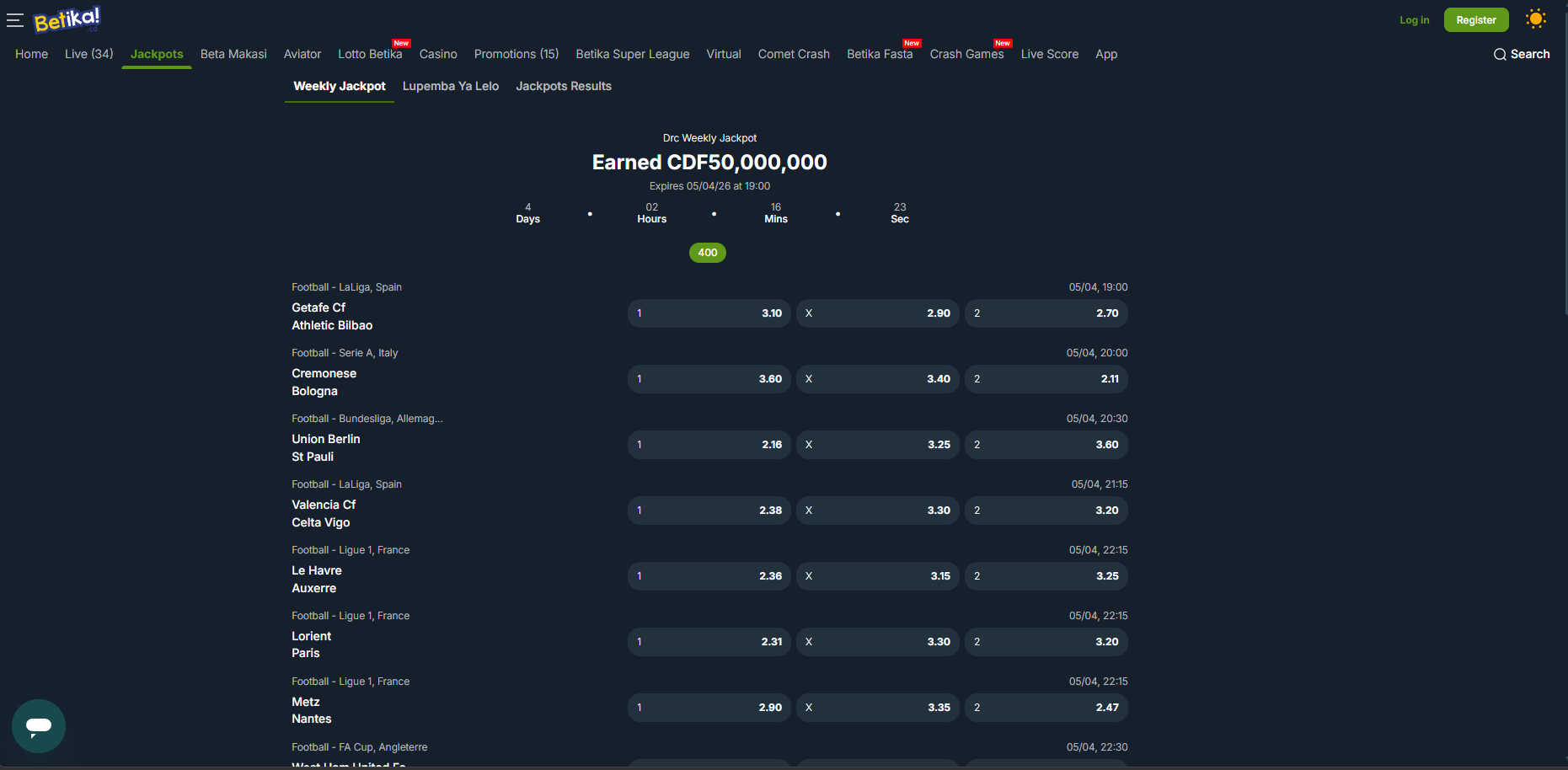This screenshot has height=770, width=1568.
Task: Open Lotto Betika
Action: pos(370,54)
